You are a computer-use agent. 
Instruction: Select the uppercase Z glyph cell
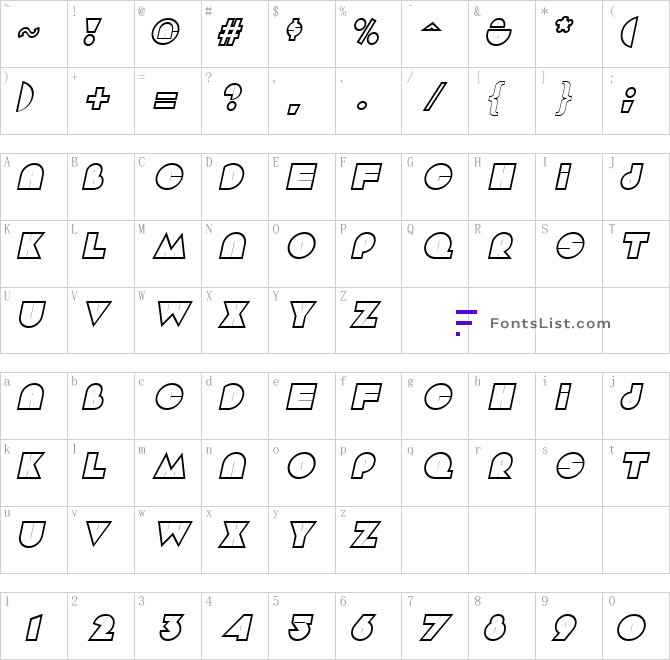[368, 320]
